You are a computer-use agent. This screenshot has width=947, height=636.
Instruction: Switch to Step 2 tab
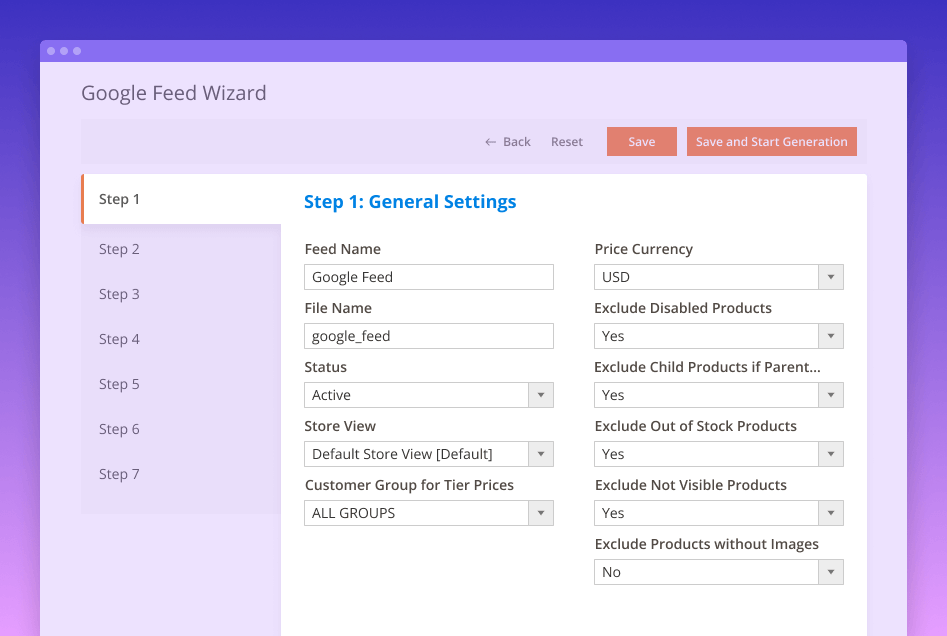click(181, 249)
